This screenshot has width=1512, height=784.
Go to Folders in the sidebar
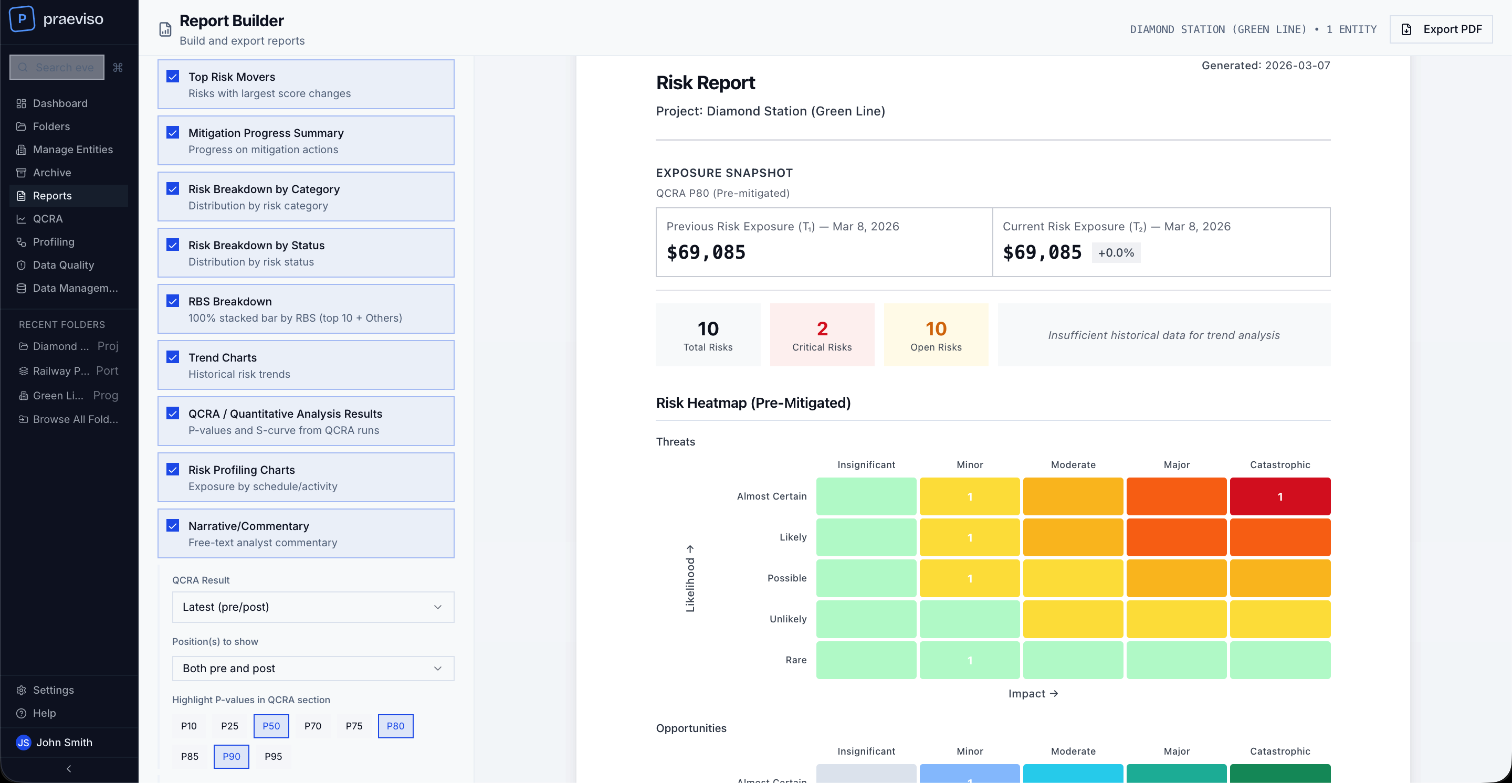(x=51, y=126)
